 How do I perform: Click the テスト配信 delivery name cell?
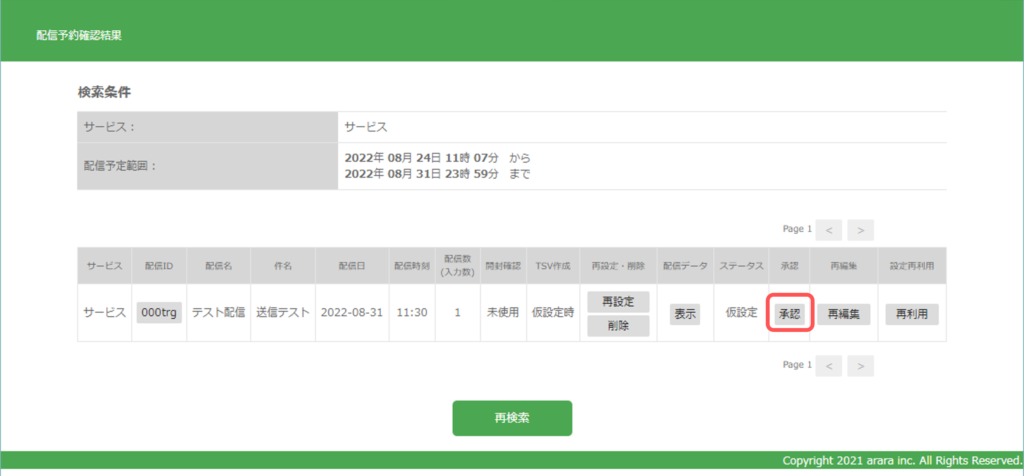pyautogui.click(x=219, y=312)
